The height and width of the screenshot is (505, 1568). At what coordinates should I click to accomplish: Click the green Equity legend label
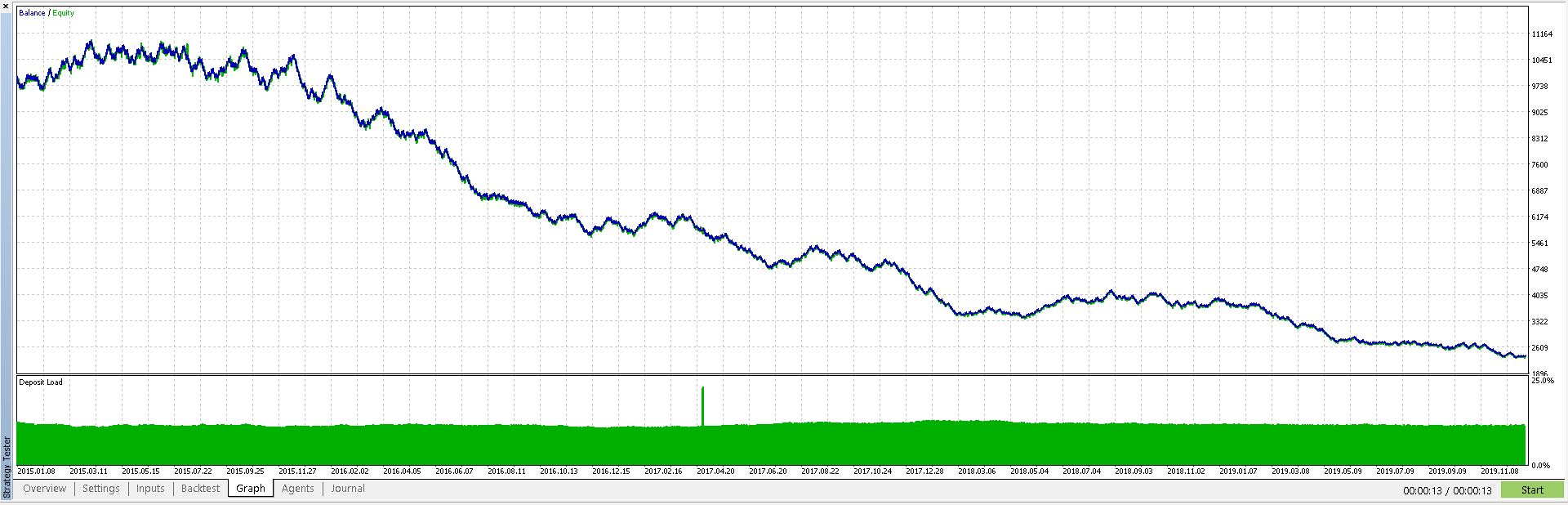tap(64, 13)
